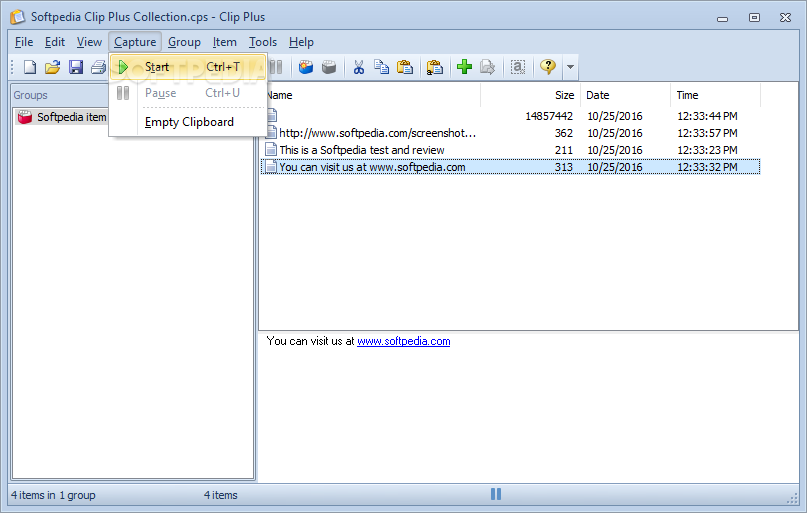The width and height of the screenshot is (807, 513).
Task: Click the pause indicator in the status bar
Action: 496,494
